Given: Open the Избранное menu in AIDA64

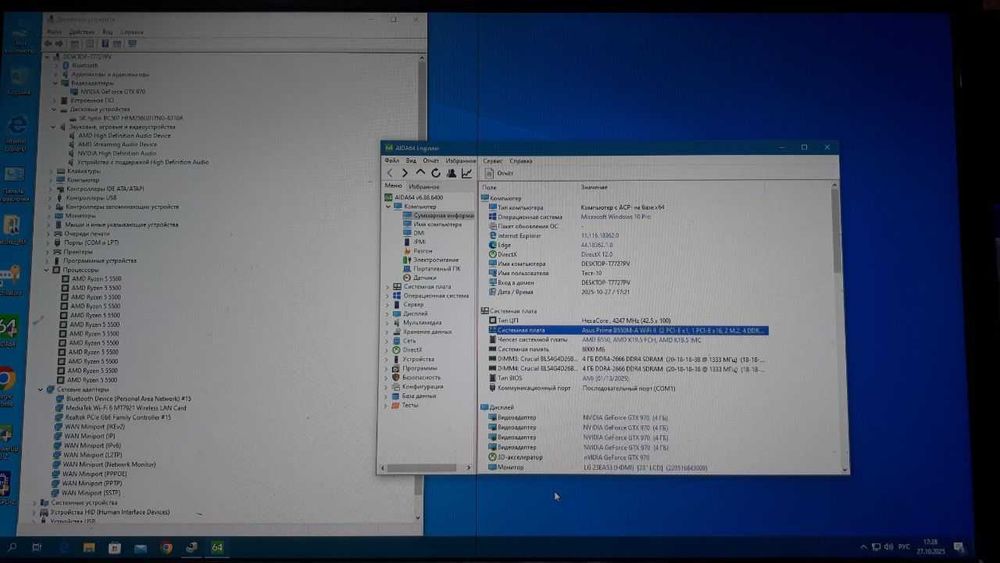Looking at the screenshot, I should [460, 161].
